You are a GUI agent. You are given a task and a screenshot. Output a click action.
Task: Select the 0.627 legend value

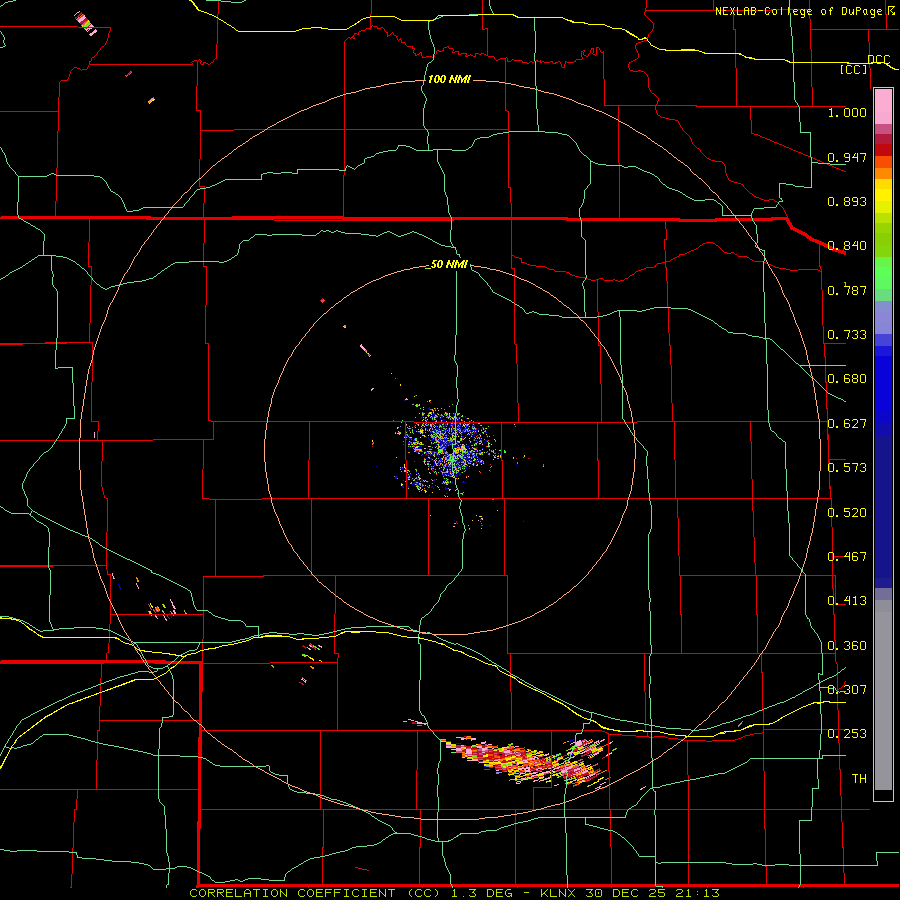pyautogui.click(x=847, y=423)
